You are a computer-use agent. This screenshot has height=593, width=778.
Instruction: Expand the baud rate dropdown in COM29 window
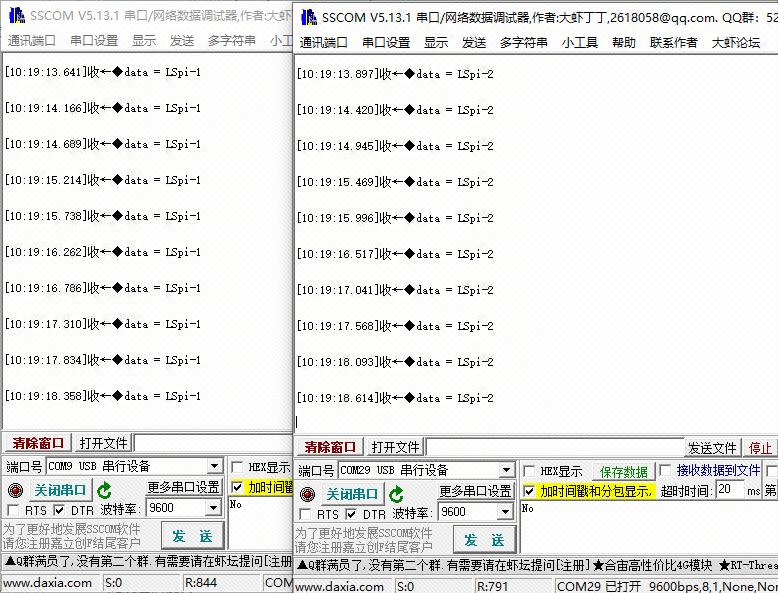(506, 512)
